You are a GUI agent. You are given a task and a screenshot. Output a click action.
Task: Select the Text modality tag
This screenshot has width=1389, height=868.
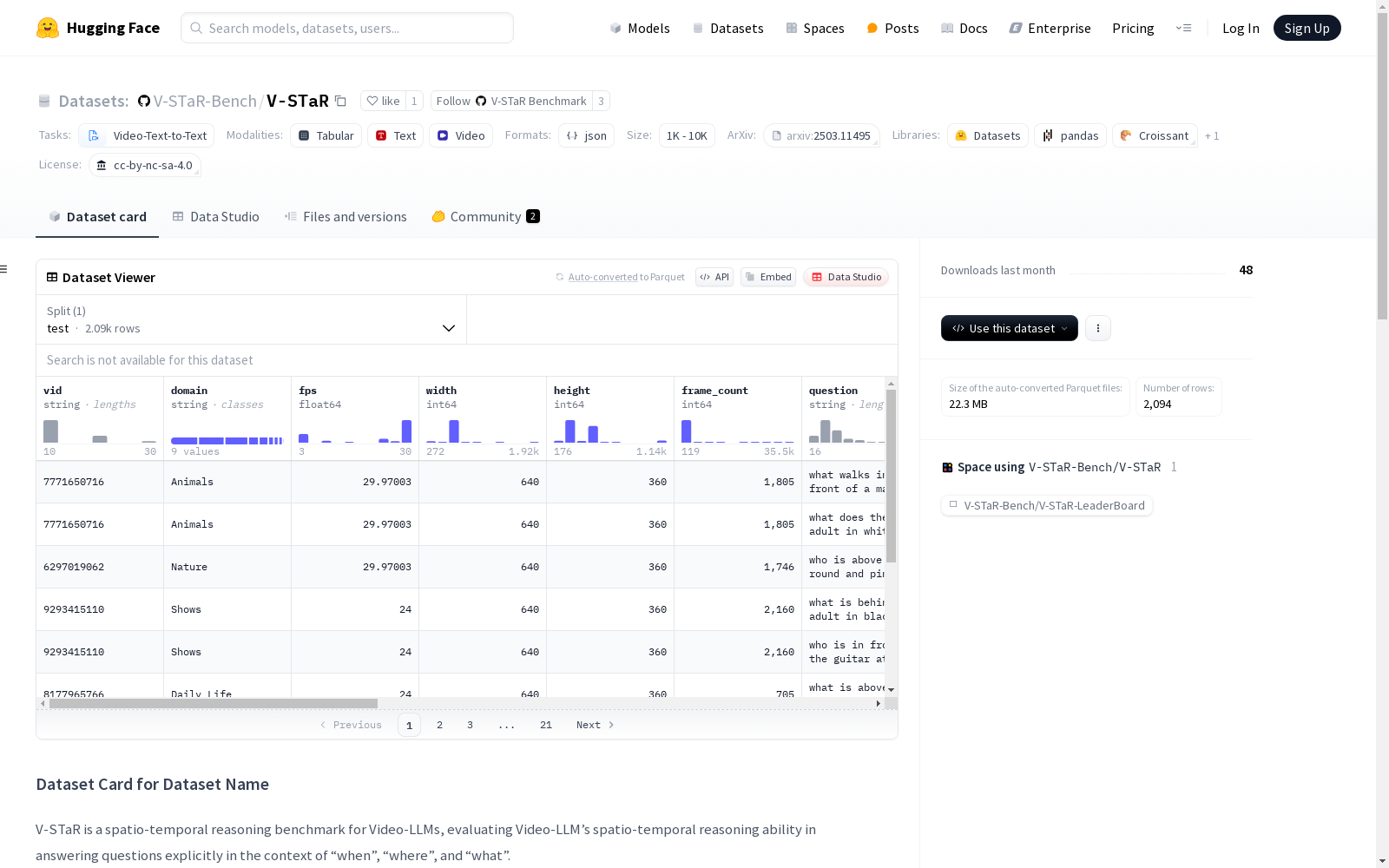click(395, 135)
